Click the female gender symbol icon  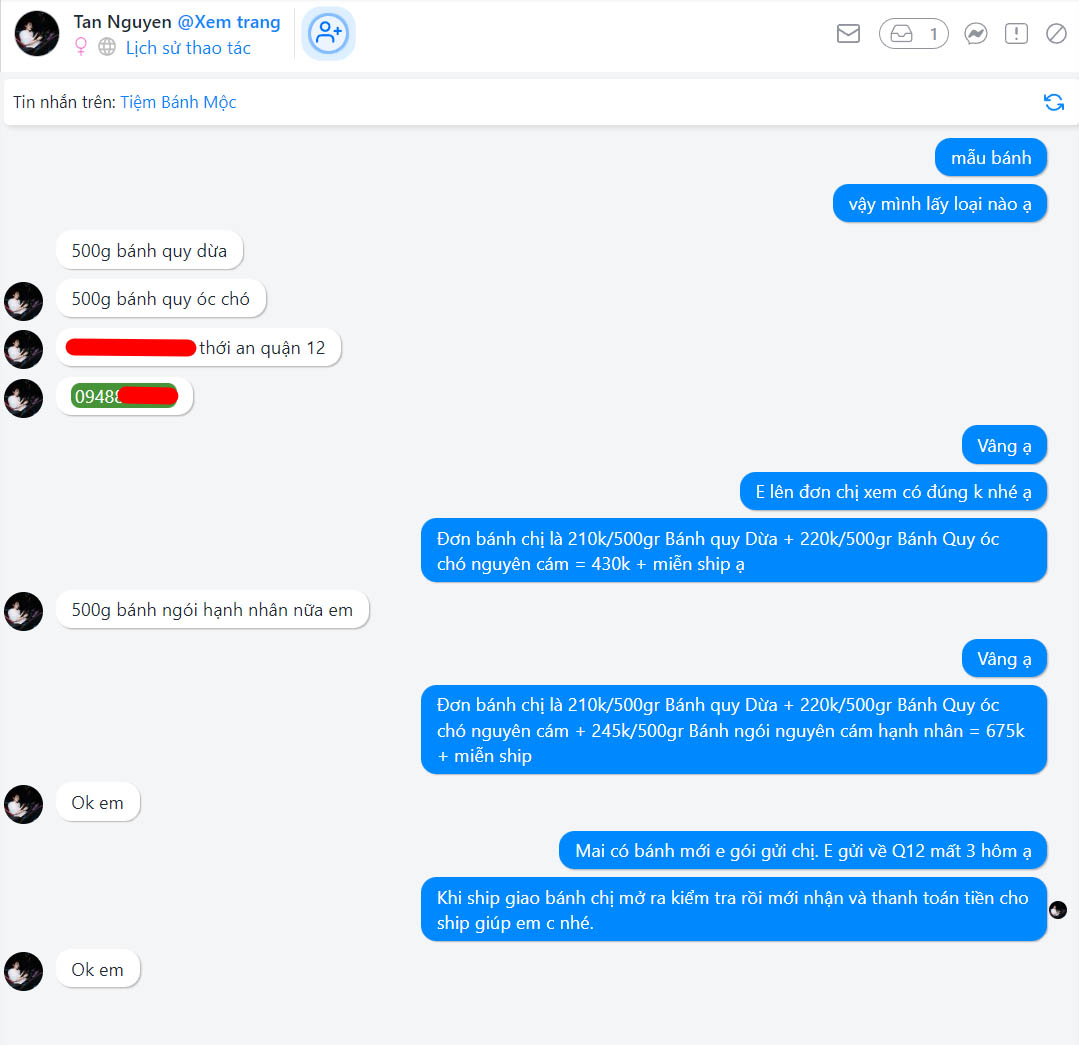point(81,47)
